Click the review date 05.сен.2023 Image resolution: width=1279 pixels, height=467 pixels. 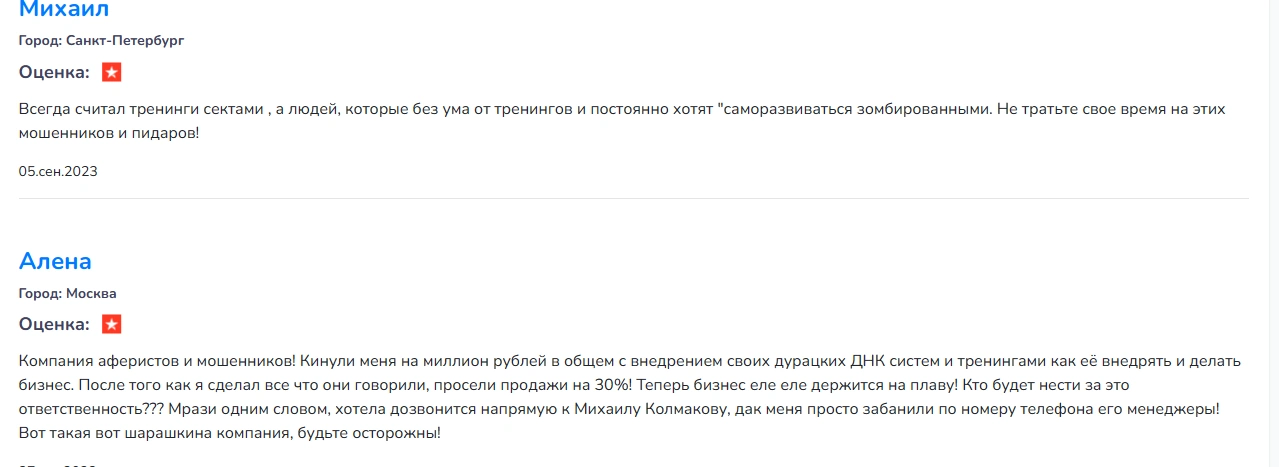point(58,171)
